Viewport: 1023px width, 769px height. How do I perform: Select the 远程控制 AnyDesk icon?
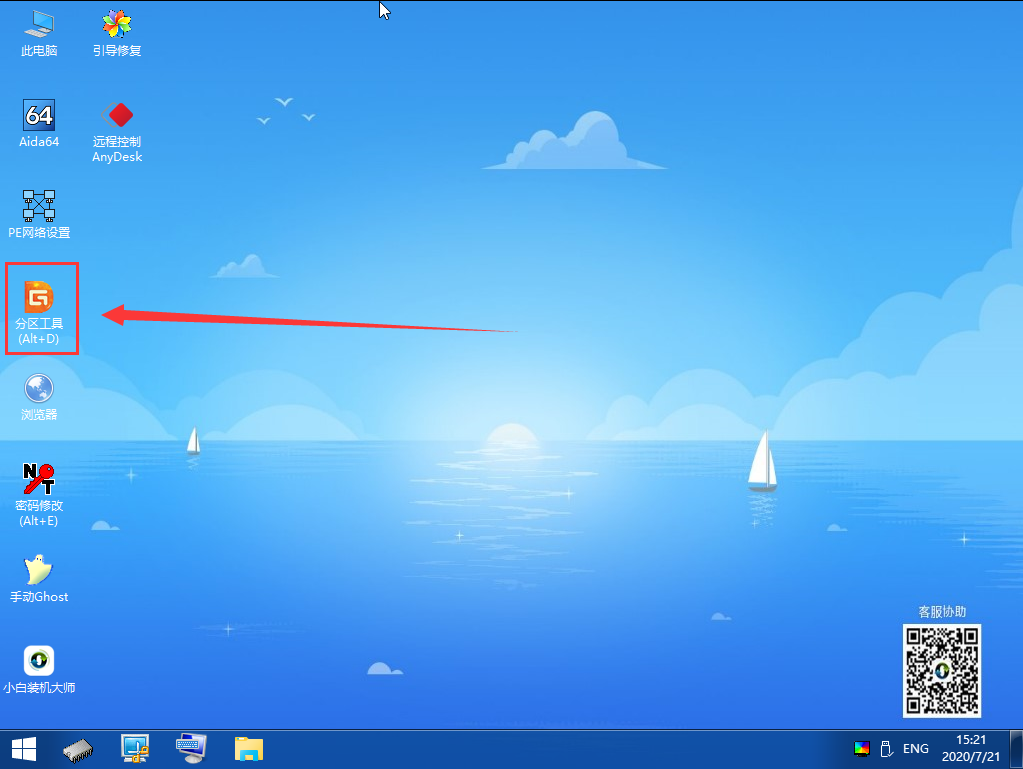[117, 131]
